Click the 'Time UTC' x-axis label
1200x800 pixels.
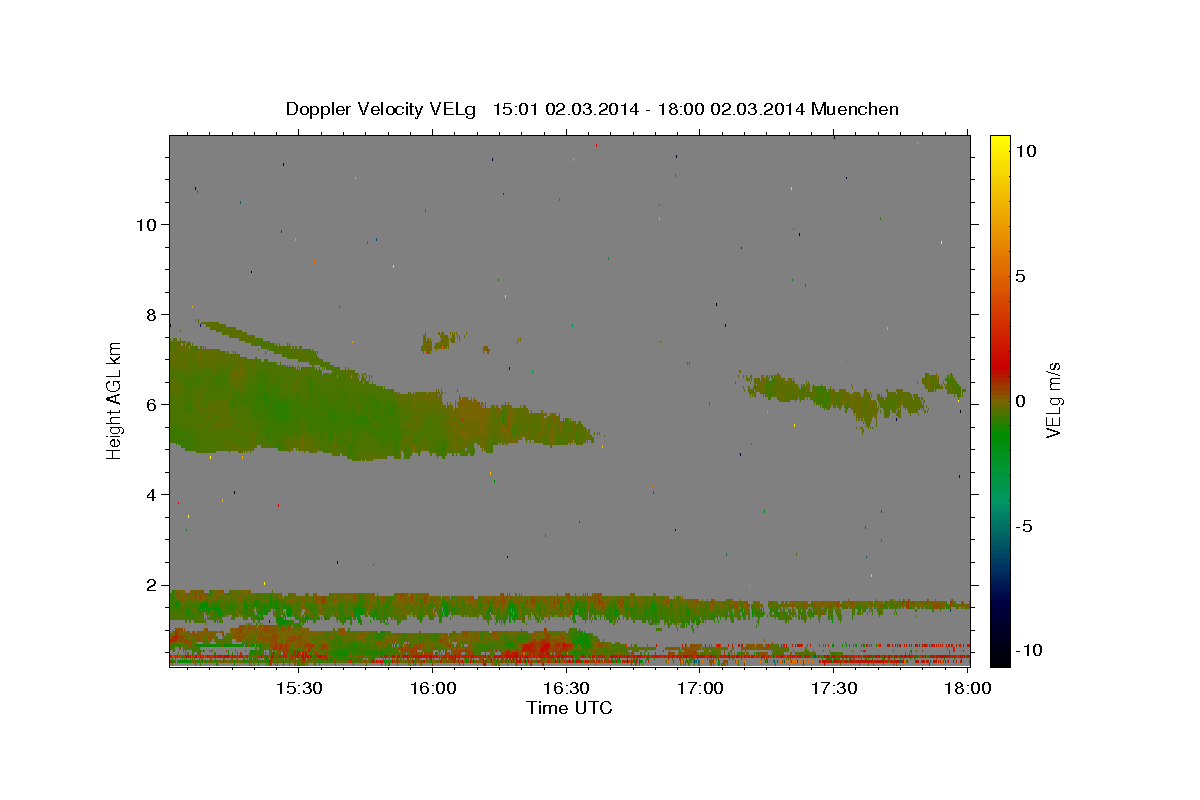click(x=569, y=708)
